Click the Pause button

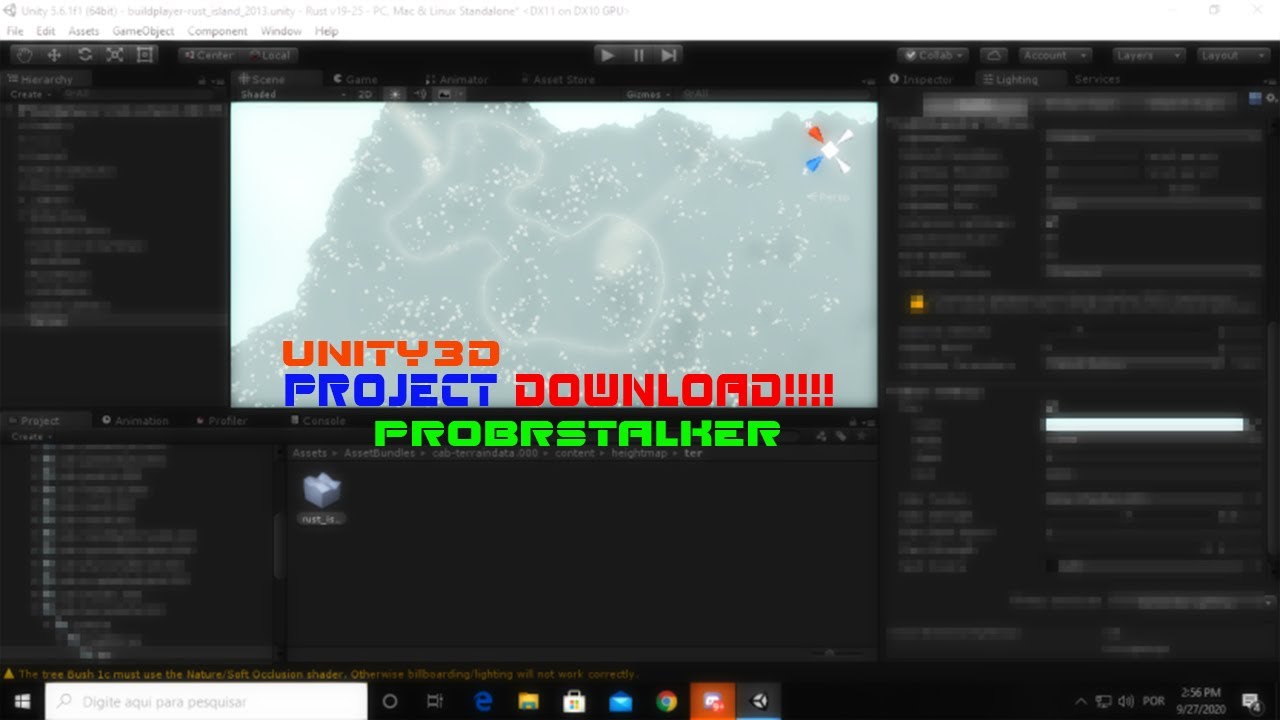[x=638, y=55]
